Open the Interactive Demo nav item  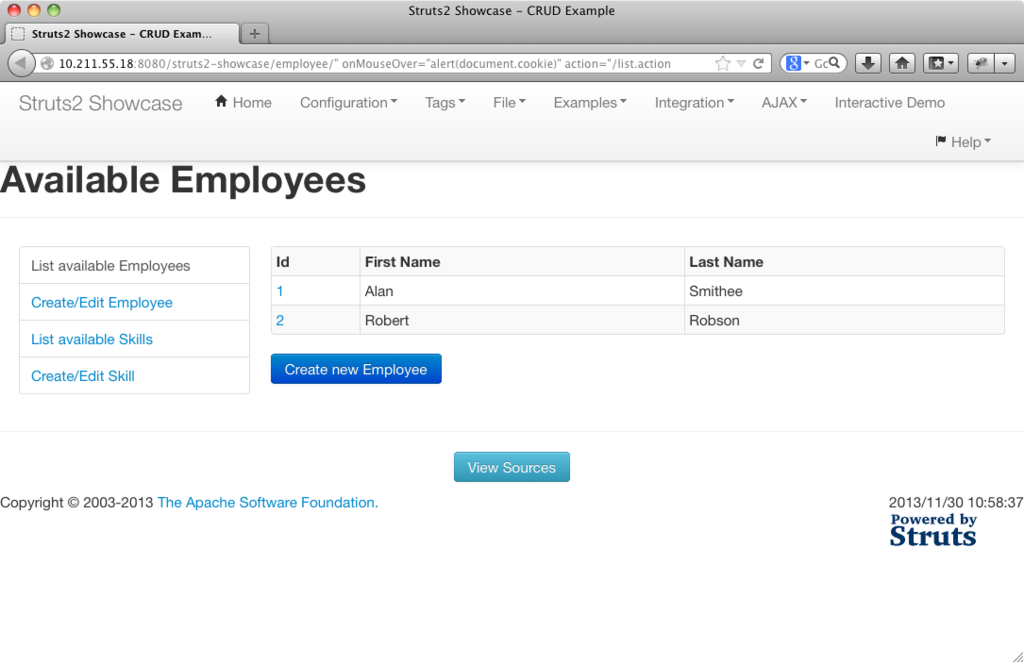click(889, 103)
